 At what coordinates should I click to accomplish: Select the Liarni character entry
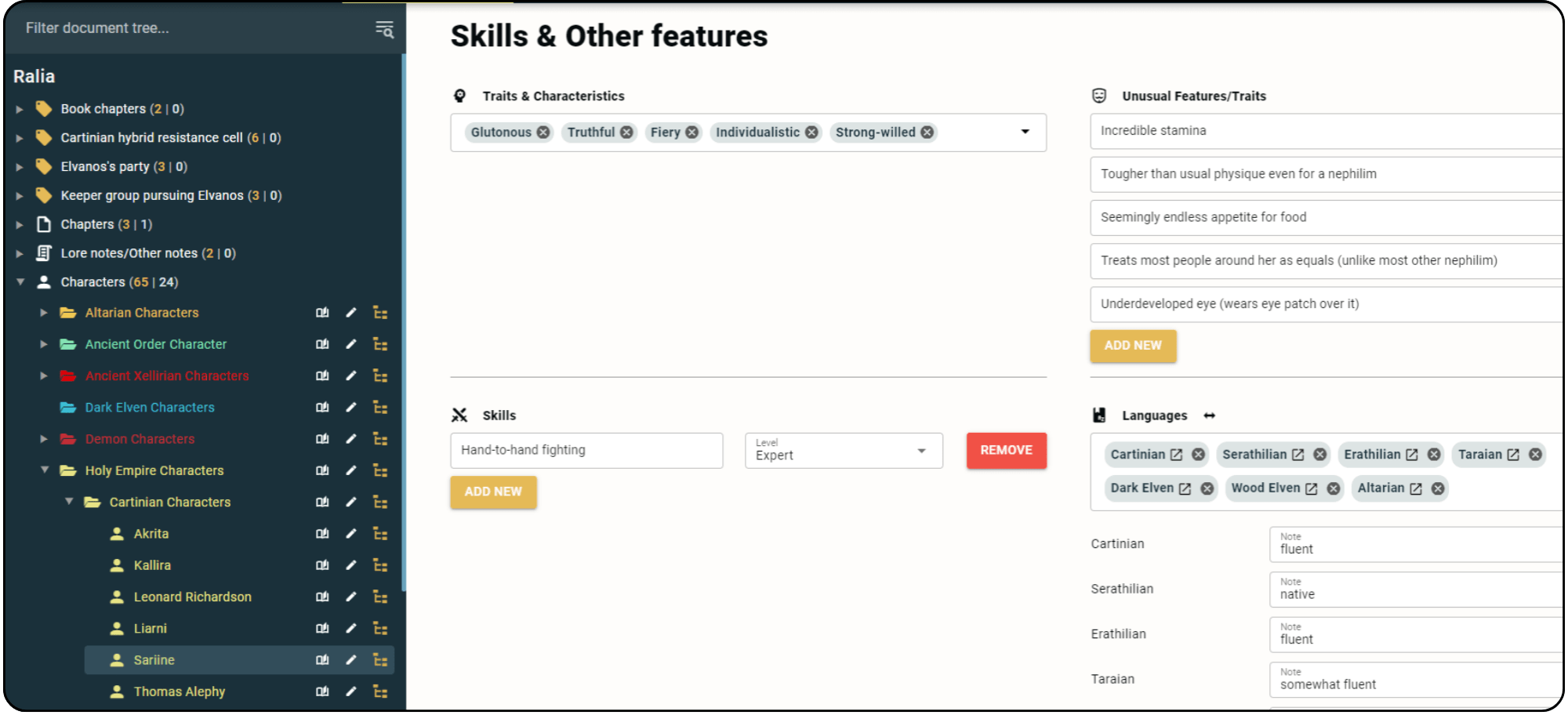tap(151, 628)
